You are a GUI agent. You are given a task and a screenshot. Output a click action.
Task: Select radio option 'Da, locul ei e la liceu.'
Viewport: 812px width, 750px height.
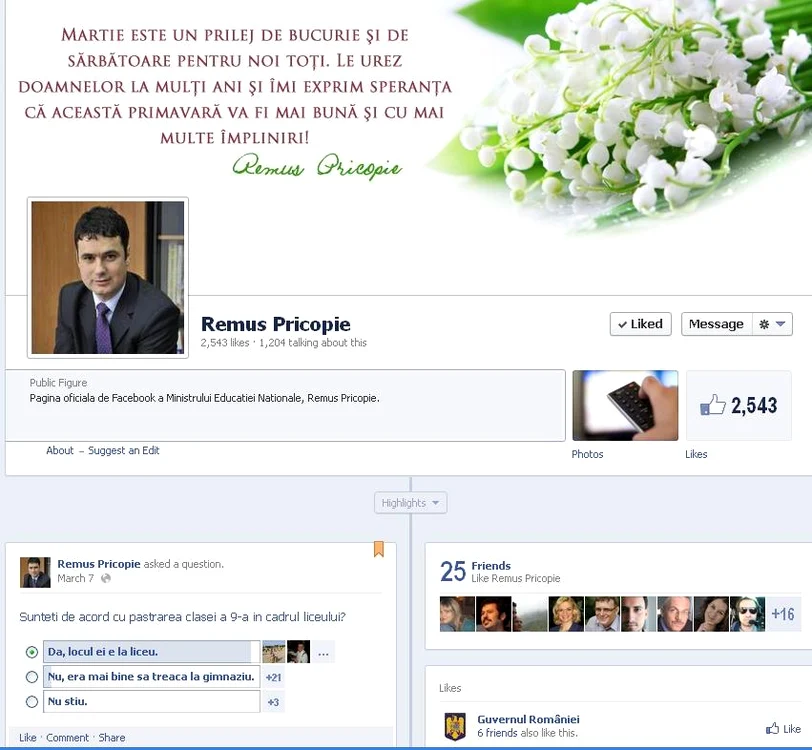pos(32,652)
